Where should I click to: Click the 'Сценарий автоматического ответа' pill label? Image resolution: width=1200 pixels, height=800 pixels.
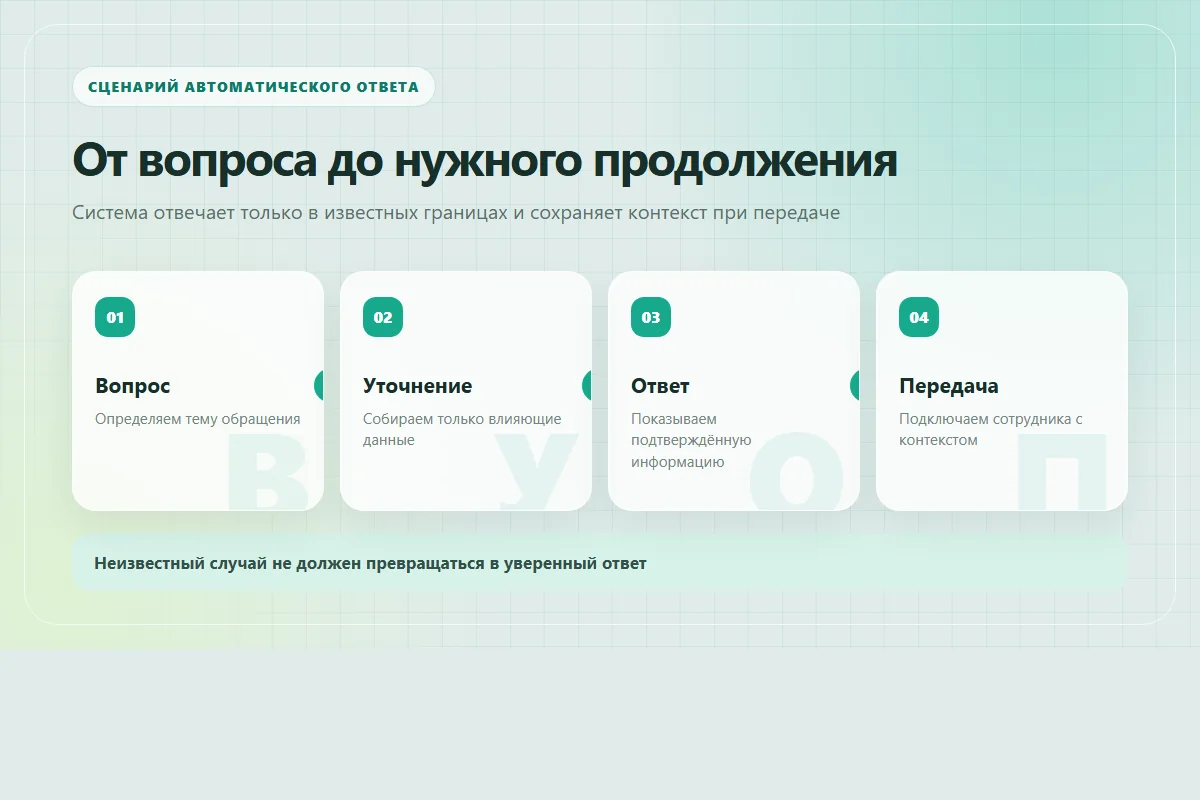(x=253, y=86)
